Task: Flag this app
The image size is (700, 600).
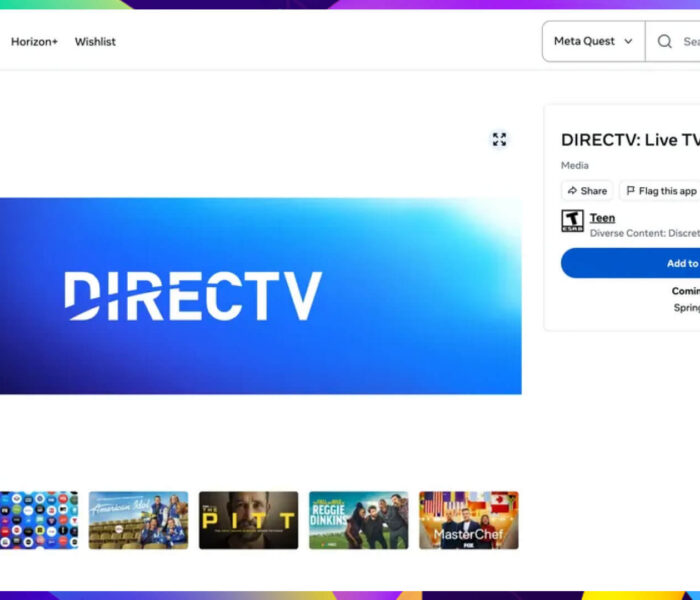Action: coord(660,191)
